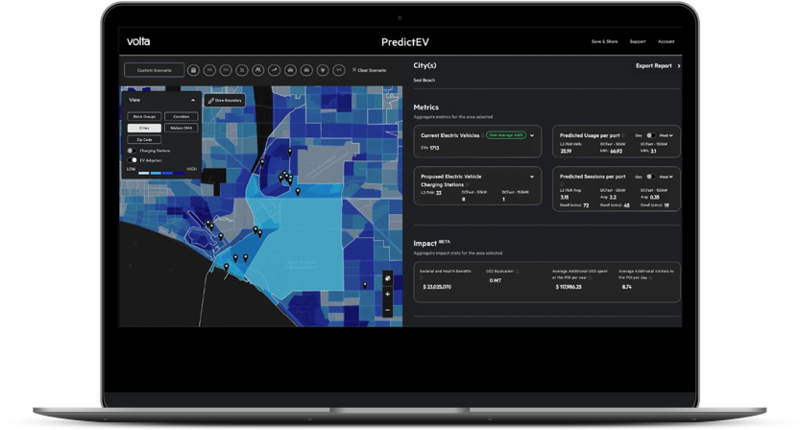
Task: Expand Proposed Electric Vehicle Charging Stations chevron
Action: click(x=532, y=176)
